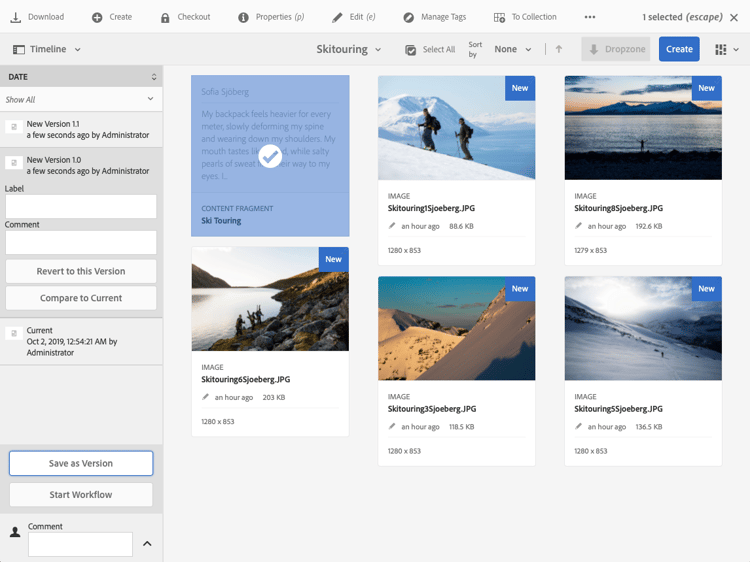The width and height of the screenshot is (750, 562).
Task: Select the New Version 1.0 timeline entry
Action: tap(81, 165)
